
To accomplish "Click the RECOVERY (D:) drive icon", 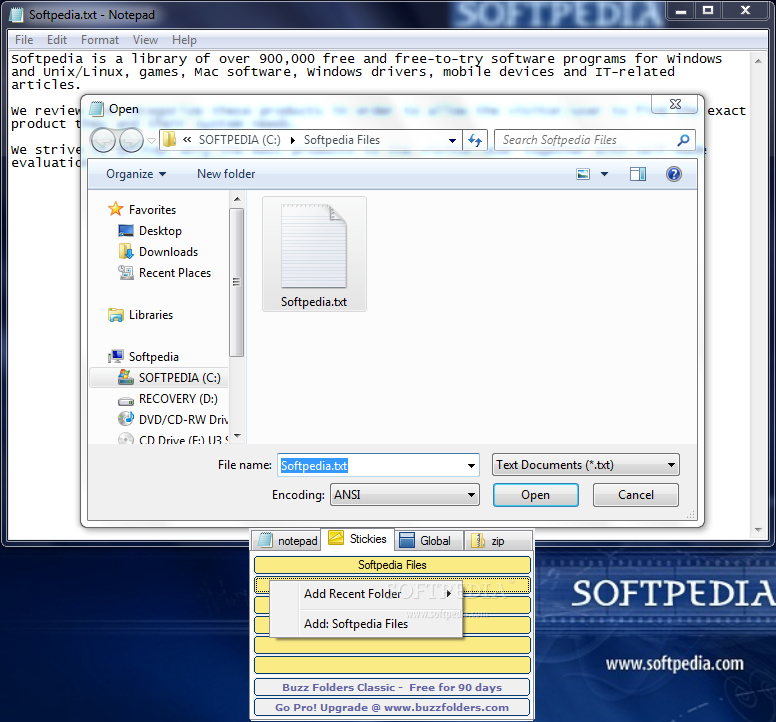I will click(126, 400).
